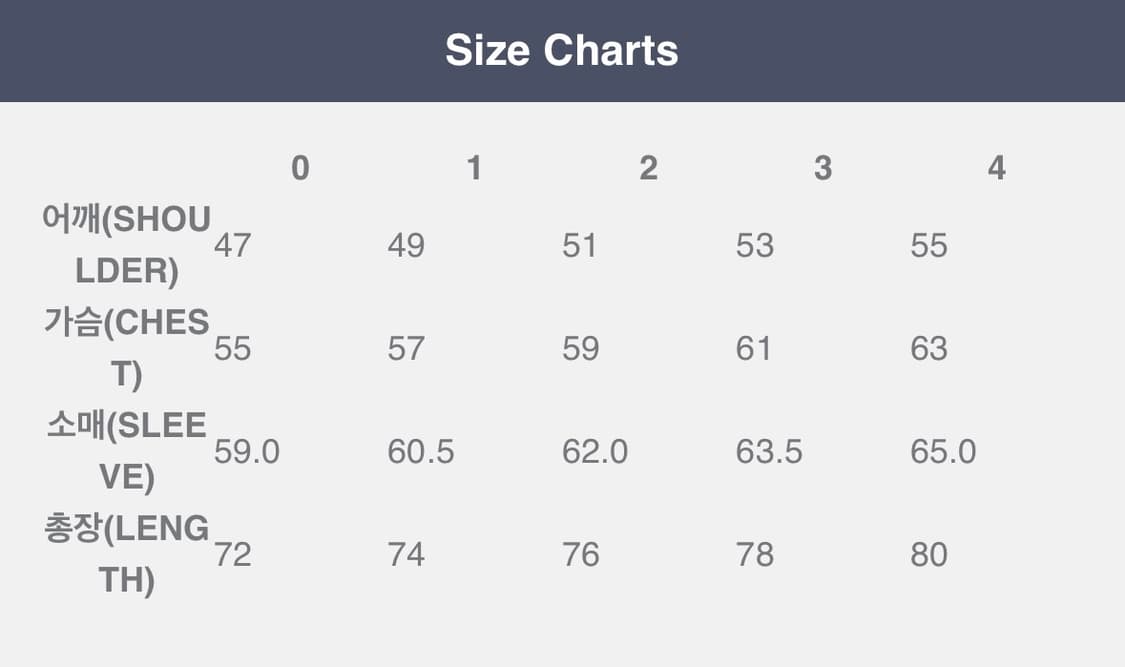Click sleeve value 63.5 for size 3

click(x=769, y=452)
